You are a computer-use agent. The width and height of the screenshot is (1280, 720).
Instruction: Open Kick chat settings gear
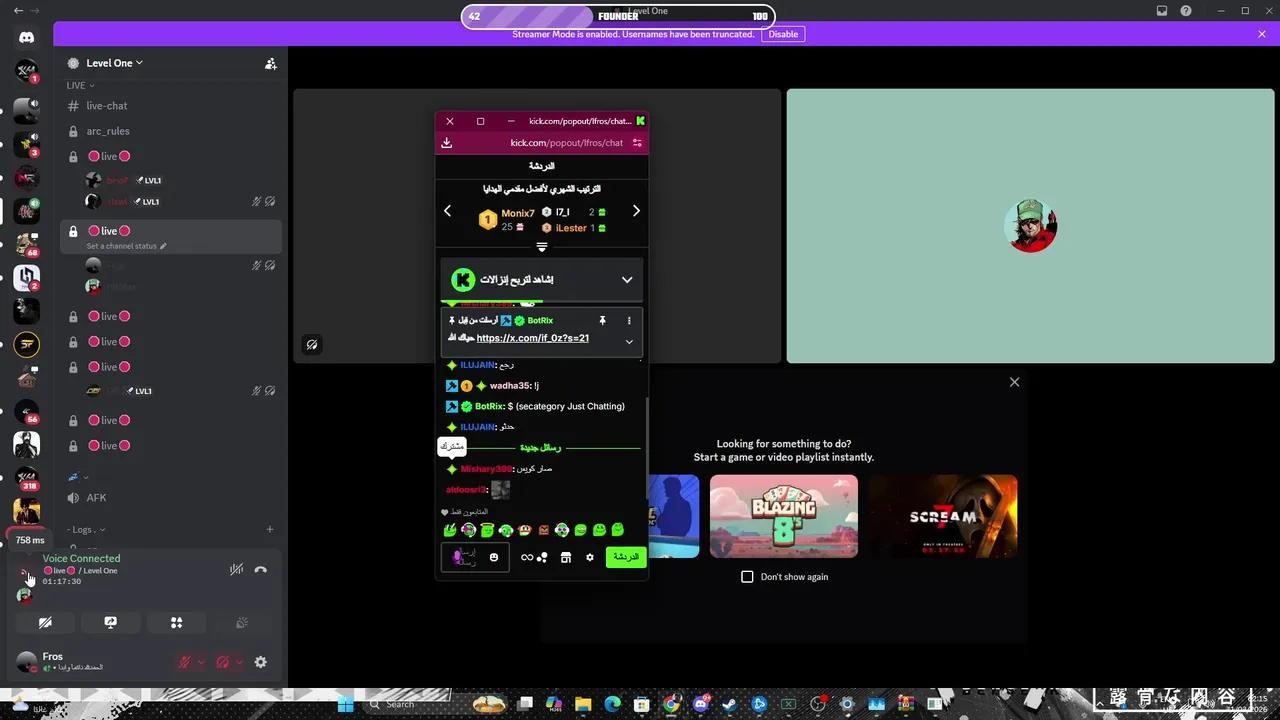pos(590,557)
